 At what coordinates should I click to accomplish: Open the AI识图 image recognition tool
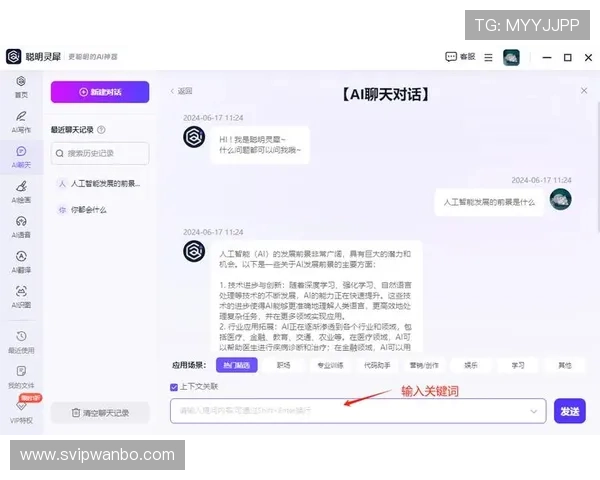21,297
